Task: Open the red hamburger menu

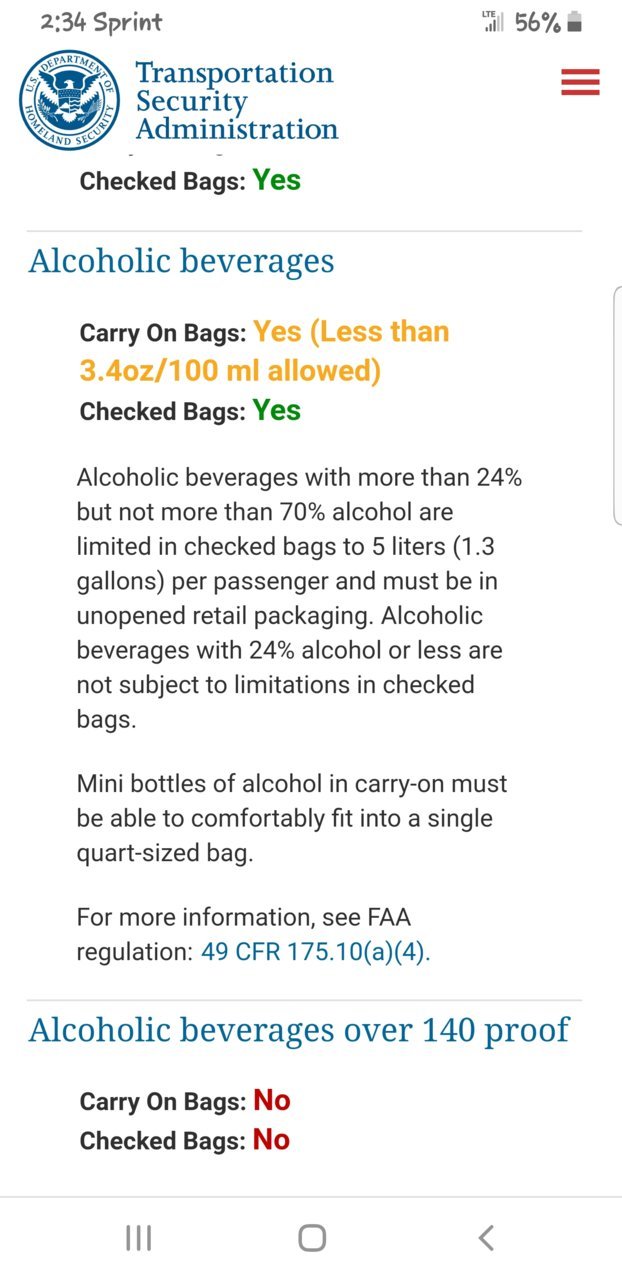Action: (580, 82)
